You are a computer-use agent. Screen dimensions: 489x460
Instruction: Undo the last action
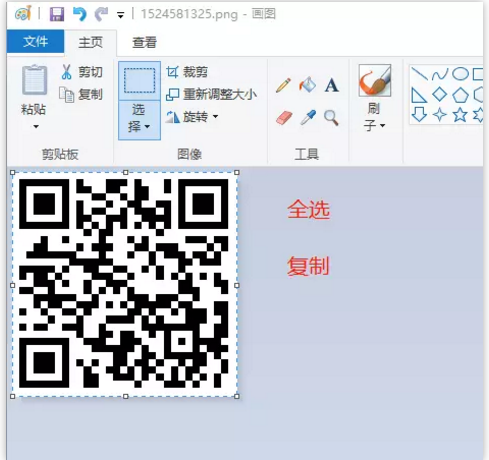tap(79, 14)
